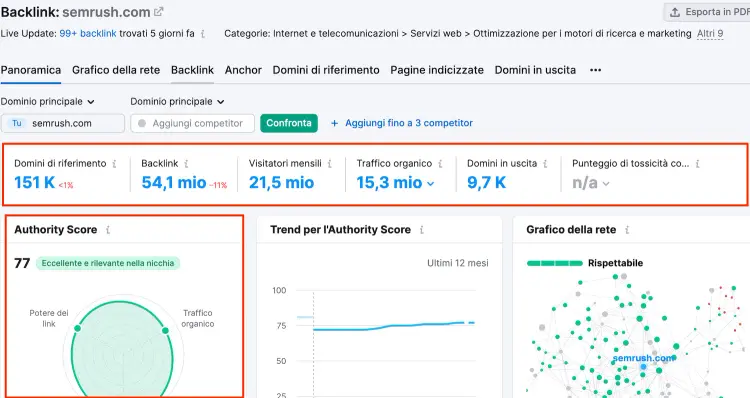This screenshot has height=398, width=750.
Task: Go to Domini di riferimento tab
Action: [326, 70]
